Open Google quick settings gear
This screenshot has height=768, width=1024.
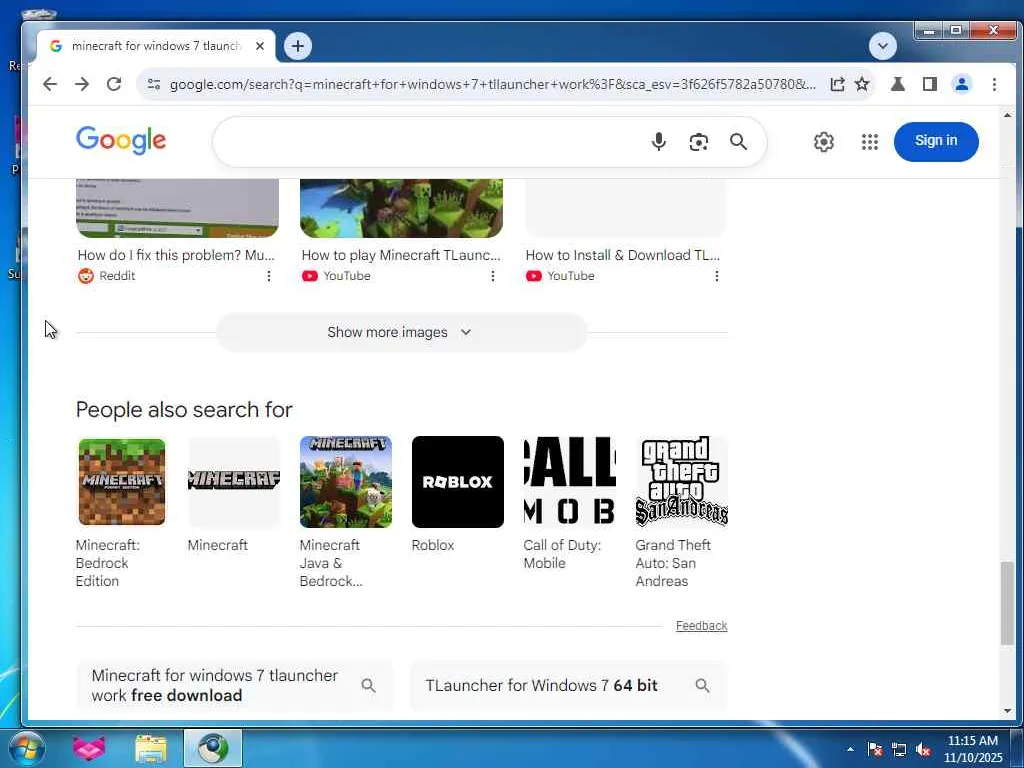click(824, 142)
